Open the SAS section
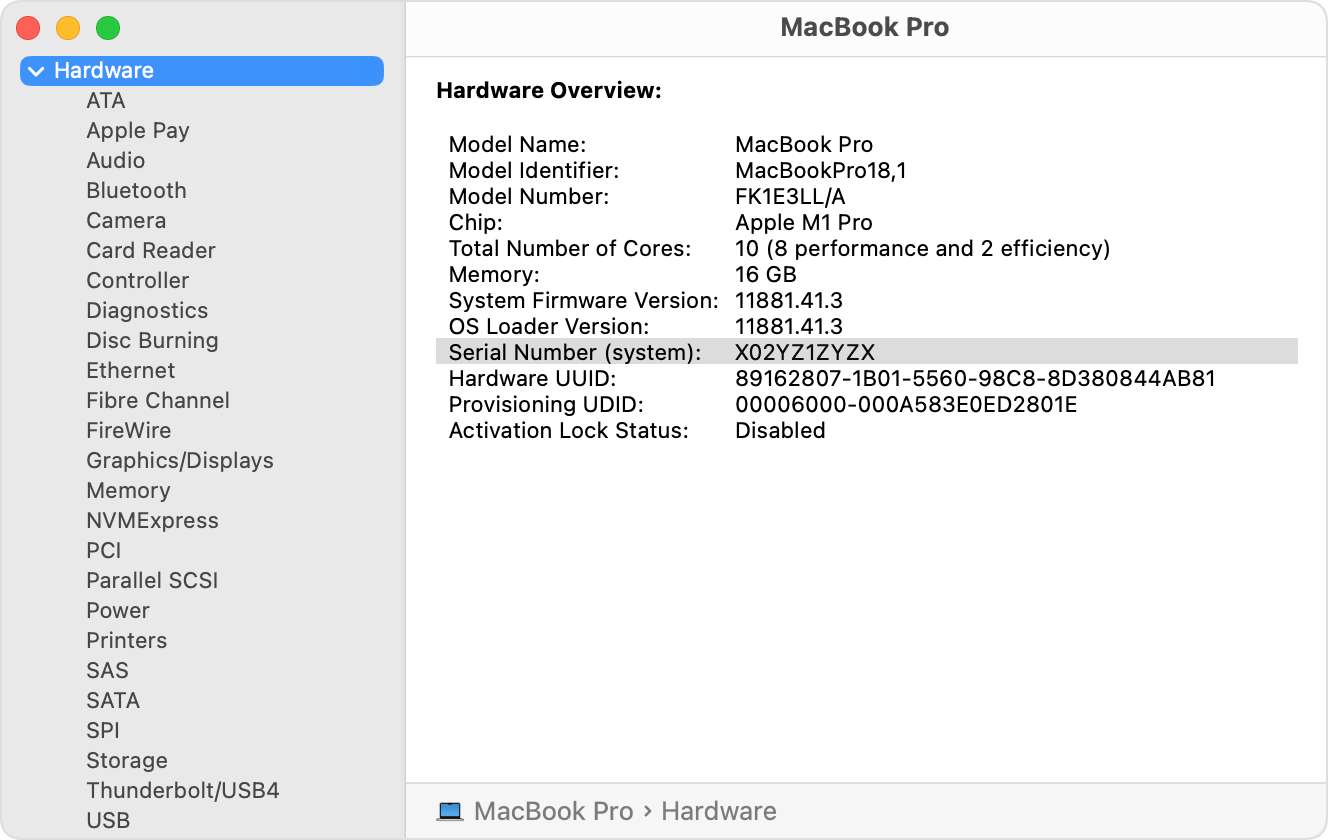1328x840 pixels. (108, 671)
